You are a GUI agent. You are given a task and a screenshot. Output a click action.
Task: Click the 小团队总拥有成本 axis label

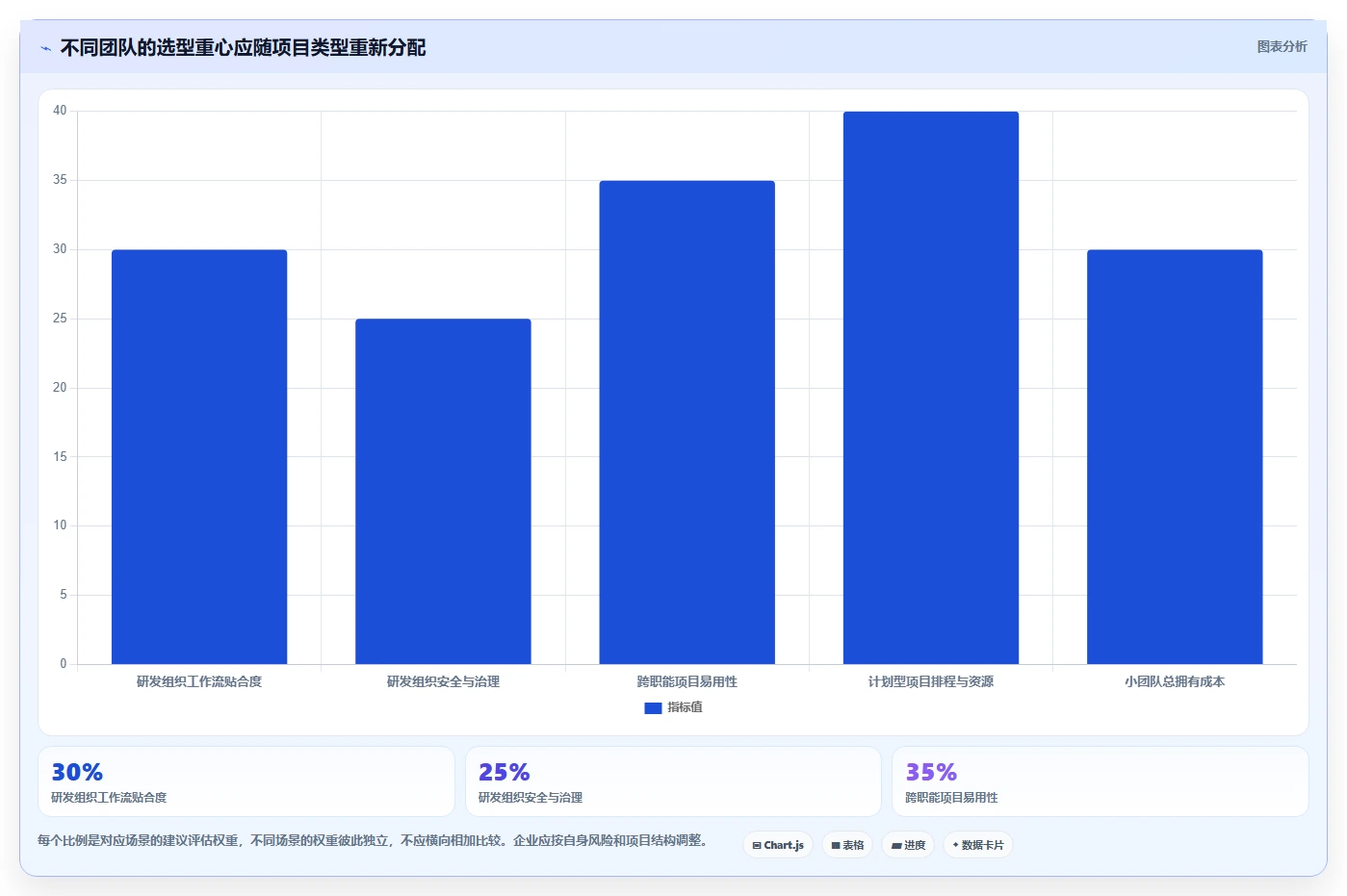1175,681
